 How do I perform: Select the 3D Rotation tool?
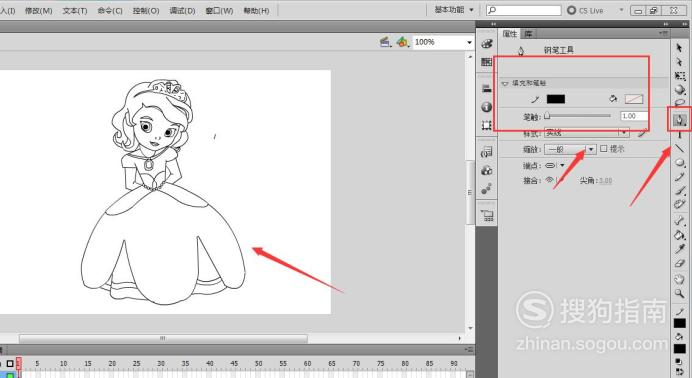click(680, 90)
